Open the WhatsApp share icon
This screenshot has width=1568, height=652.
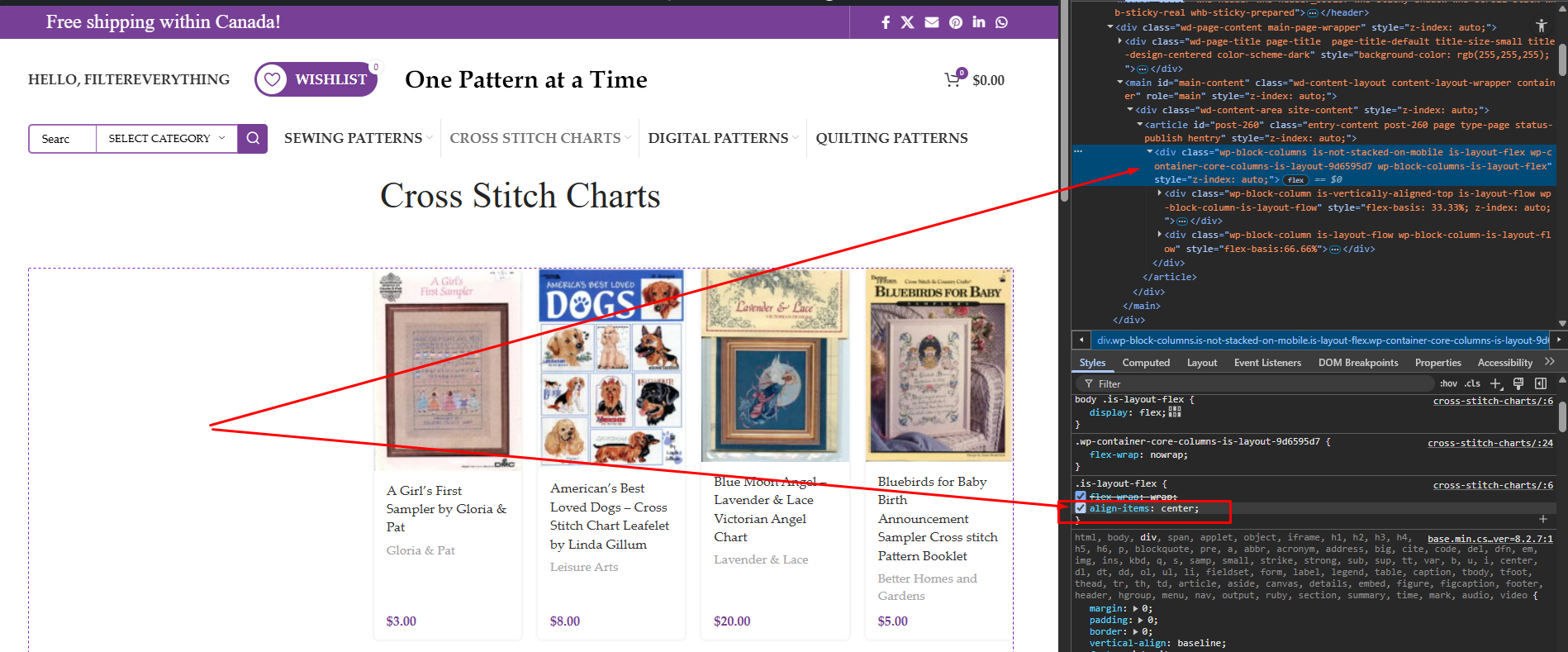pos(1001,22)
